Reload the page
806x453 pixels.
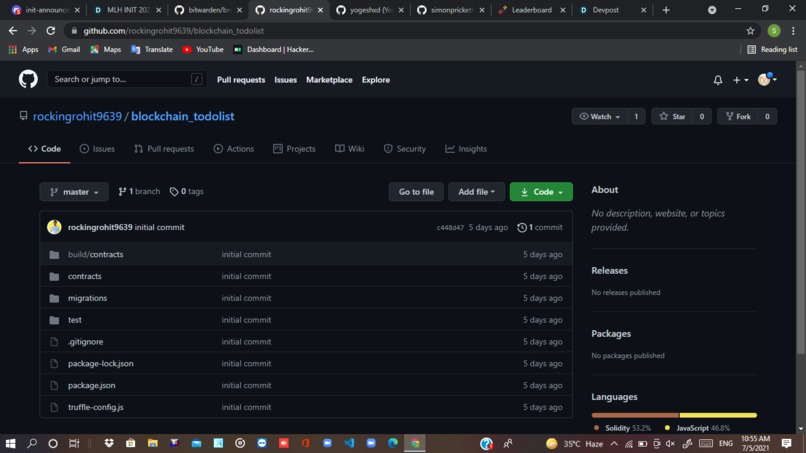[50, 31]
